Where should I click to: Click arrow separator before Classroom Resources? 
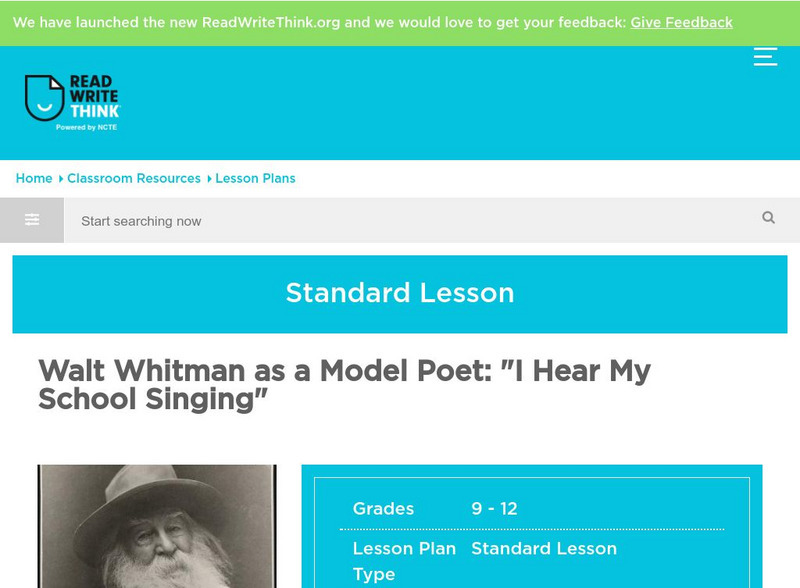click(x=61, y=179)
